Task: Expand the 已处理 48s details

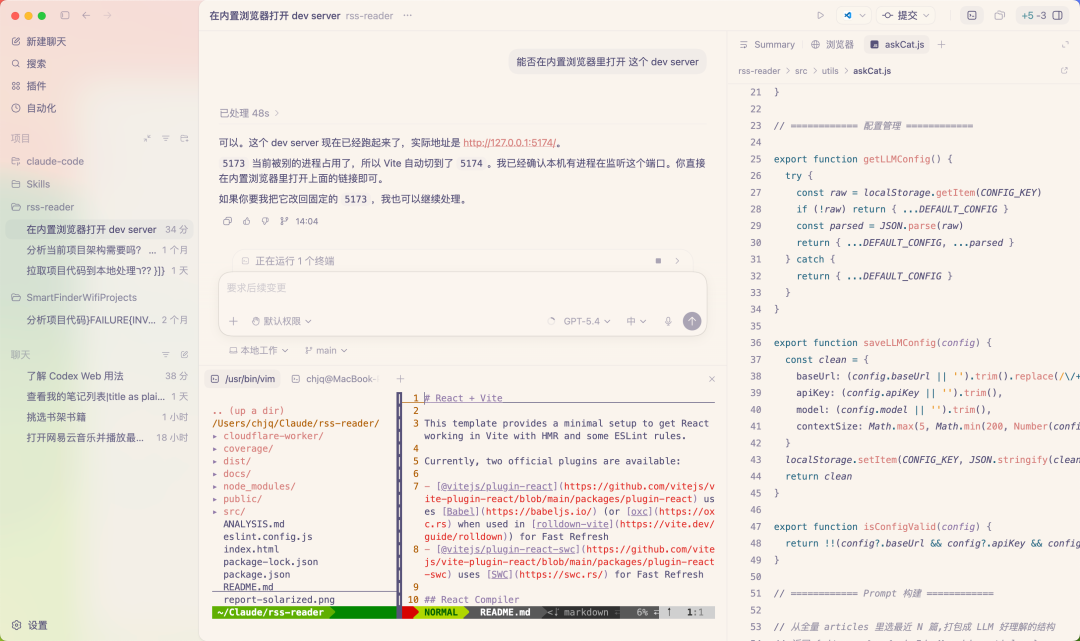Action: tap(249, 113)
